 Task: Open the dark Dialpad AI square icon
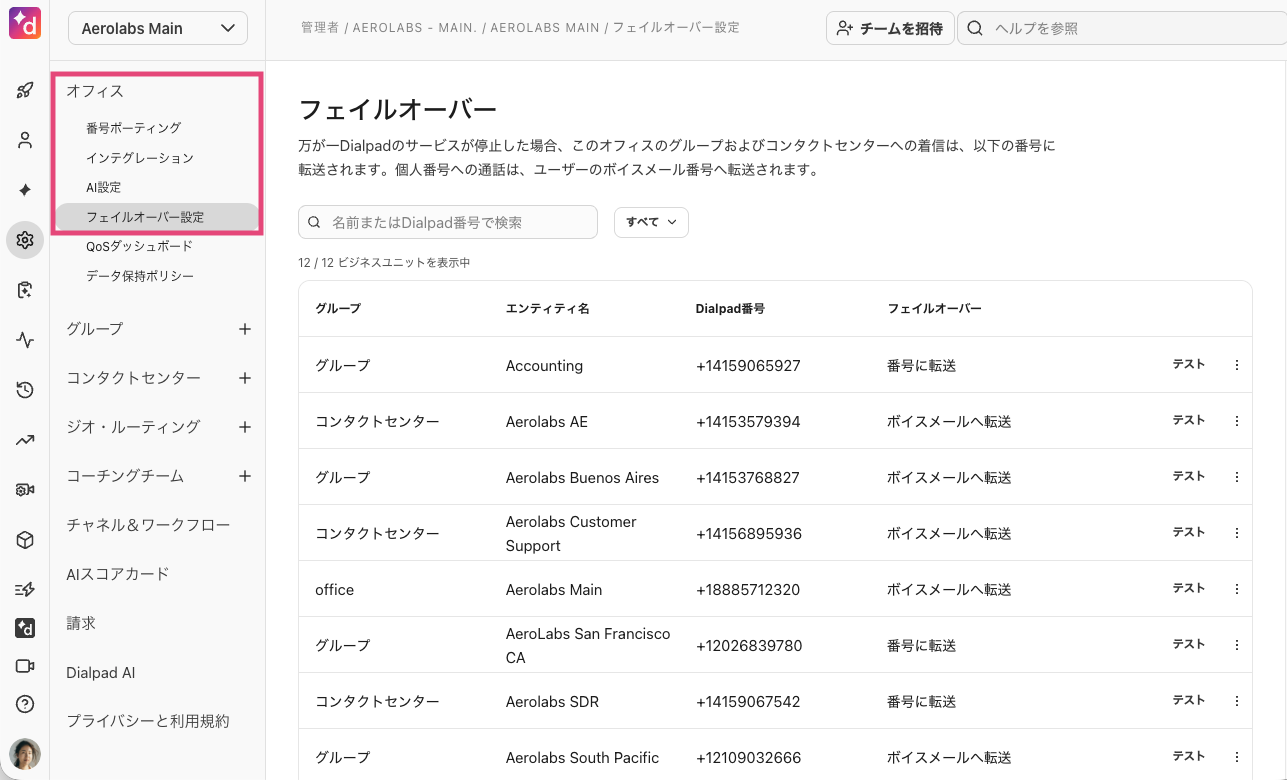click(25, 628)
